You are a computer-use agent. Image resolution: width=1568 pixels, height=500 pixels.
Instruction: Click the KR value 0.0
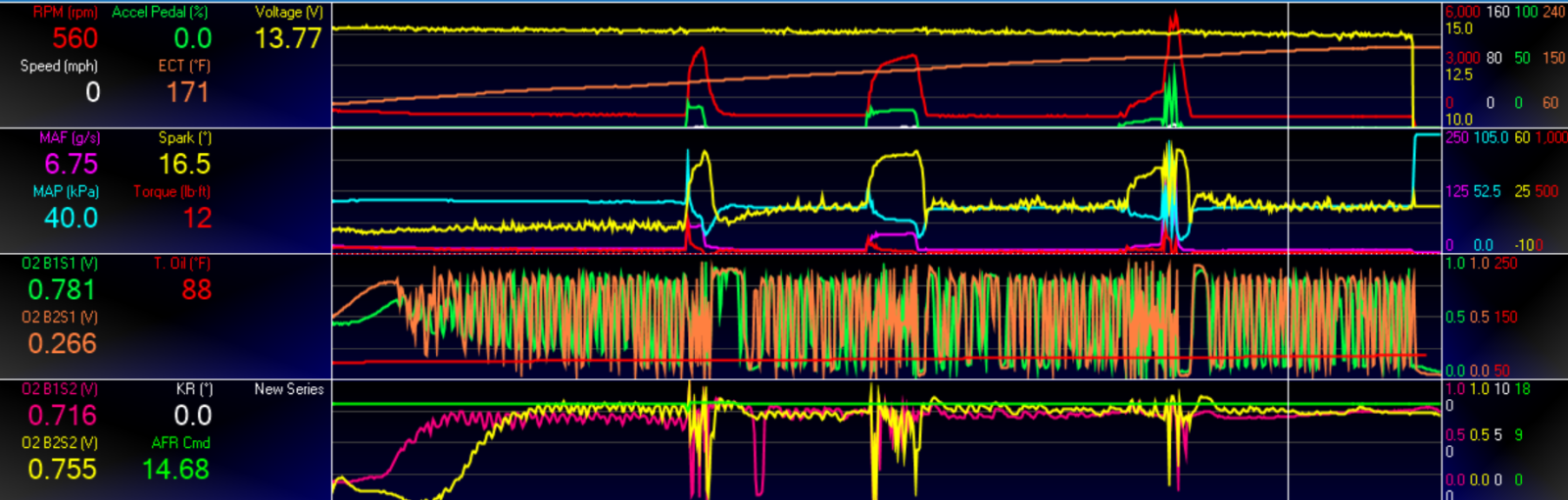point(193,415)
